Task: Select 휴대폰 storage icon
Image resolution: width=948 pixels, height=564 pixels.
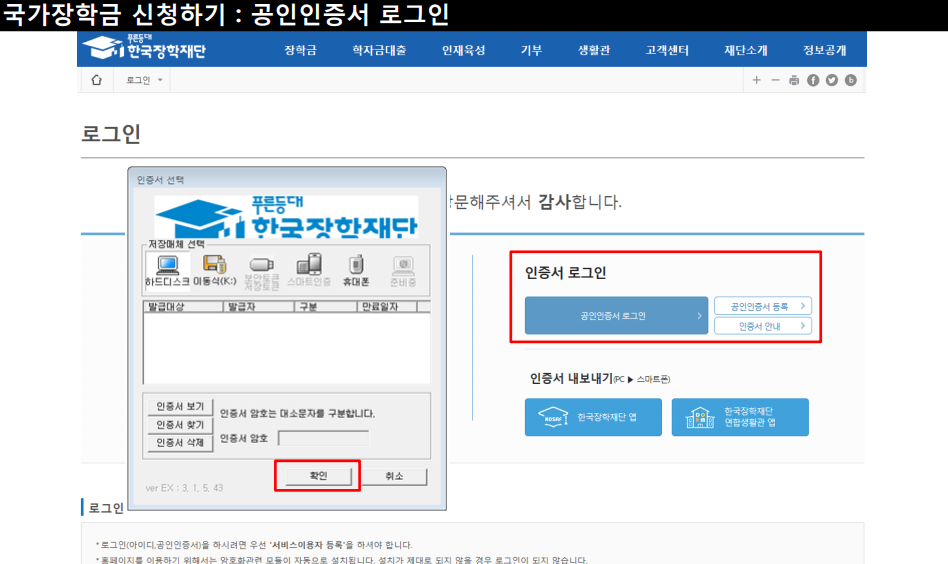Action: [356, 271]
